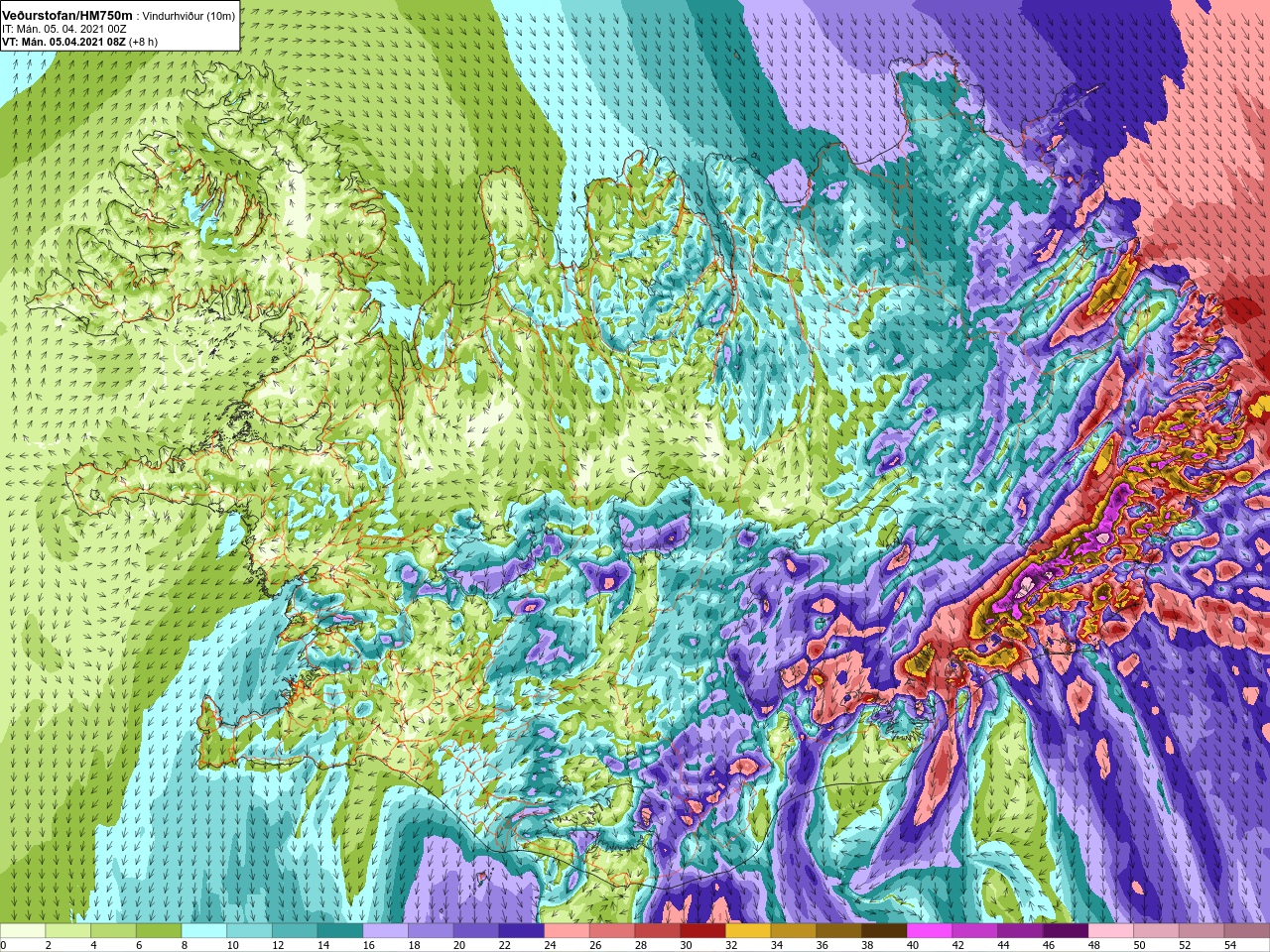This screenshot has width=1270, height=952.
Task: Click the legend swatch between 44 and 46
Action: (x=1021, y=931)
